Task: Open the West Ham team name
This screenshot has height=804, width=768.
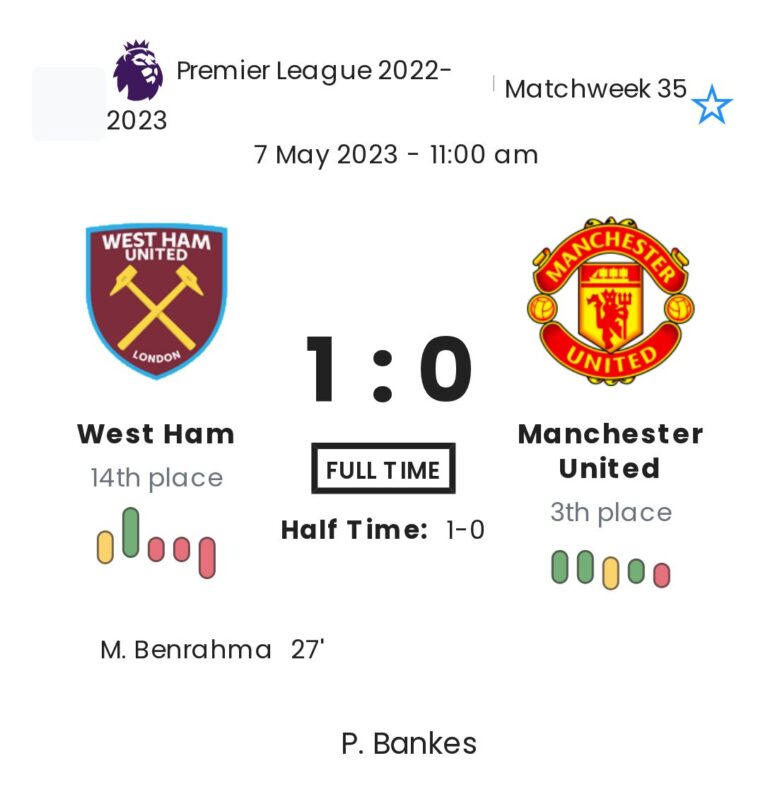Action: (x=156, y=434)
